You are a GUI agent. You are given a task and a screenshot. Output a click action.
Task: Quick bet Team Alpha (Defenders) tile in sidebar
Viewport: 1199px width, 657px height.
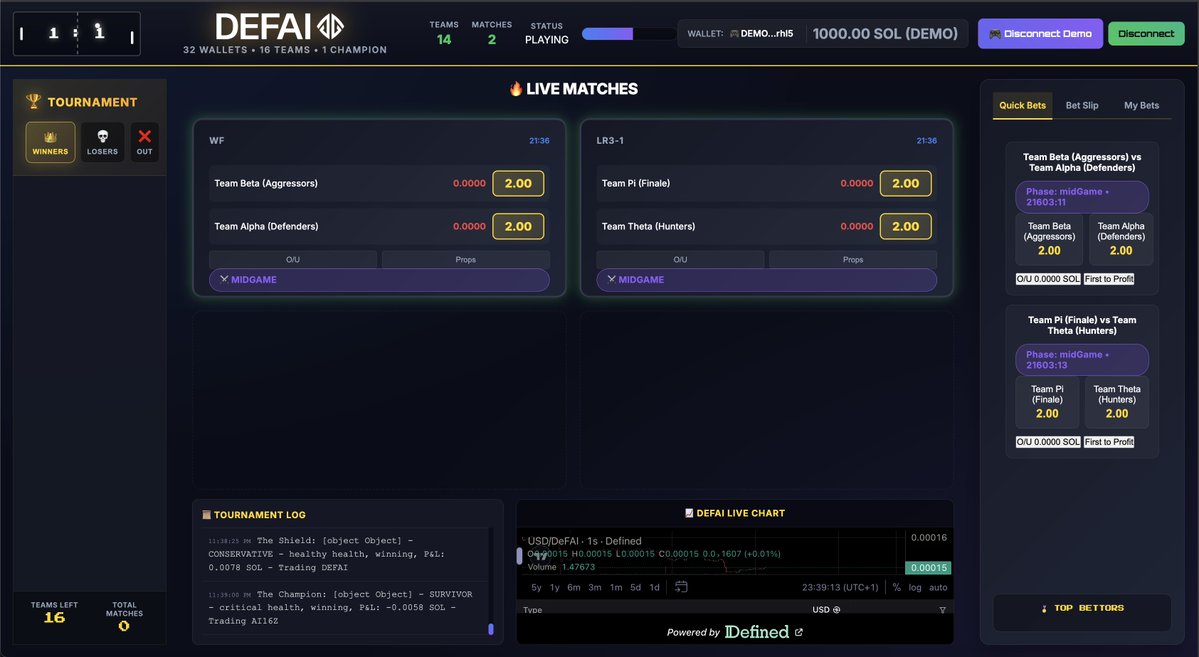click(x=1120, y=239)
